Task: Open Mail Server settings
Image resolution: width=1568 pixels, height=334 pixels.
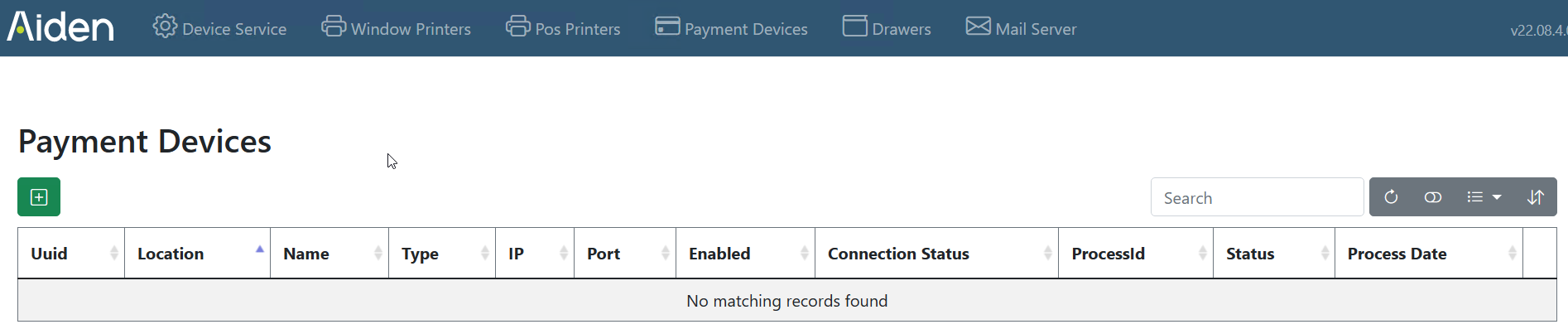Action: [1021, 28]
